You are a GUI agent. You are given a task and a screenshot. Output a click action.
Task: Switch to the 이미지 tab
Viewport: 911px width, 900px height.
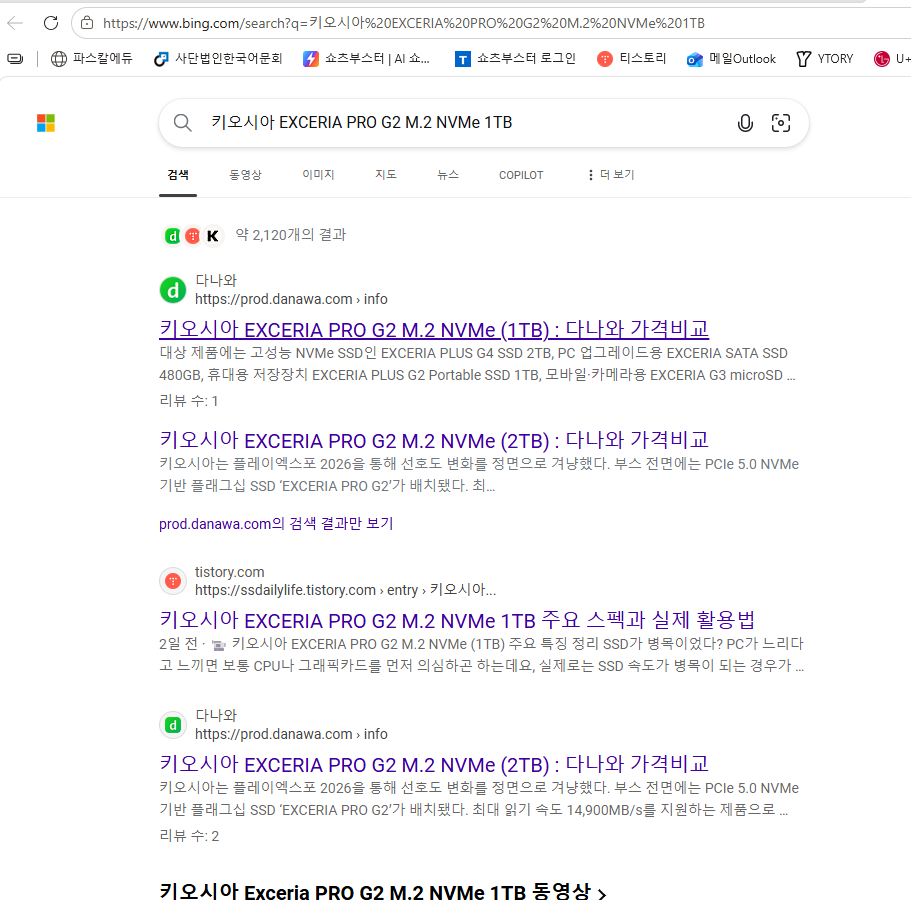(318, 175)
